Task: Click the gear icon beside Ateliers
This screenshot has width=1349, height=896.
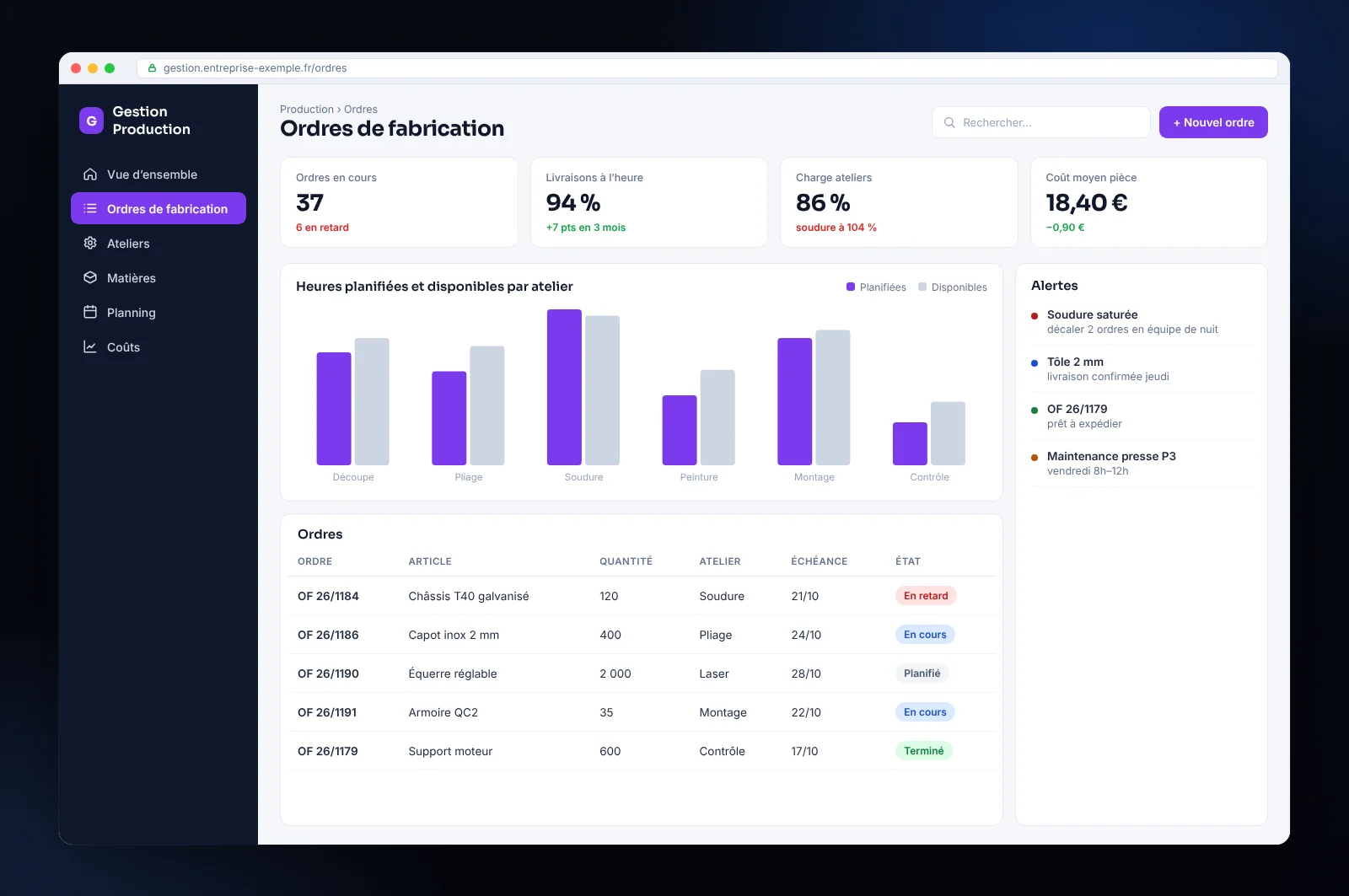Action: click(x=90, y=244)
